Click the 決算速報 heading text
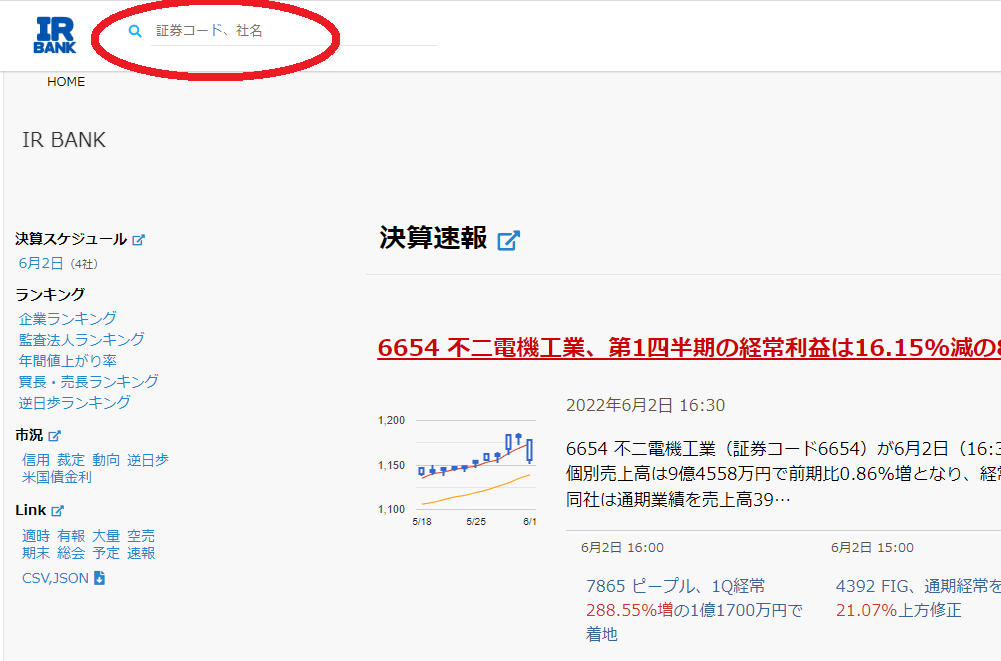This screenshot has height=661, width=1001. [433, 238]
